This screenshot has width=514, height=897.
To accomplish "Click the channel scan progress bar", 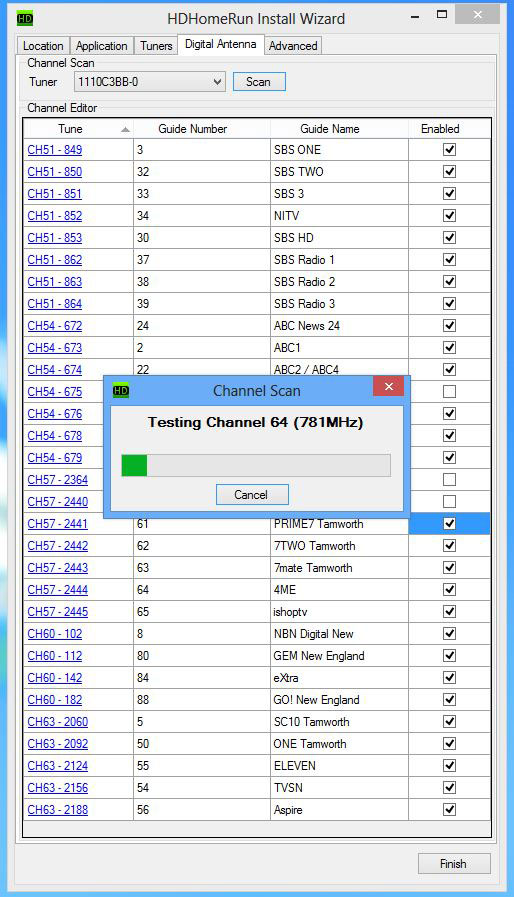I will coord(256,465).
